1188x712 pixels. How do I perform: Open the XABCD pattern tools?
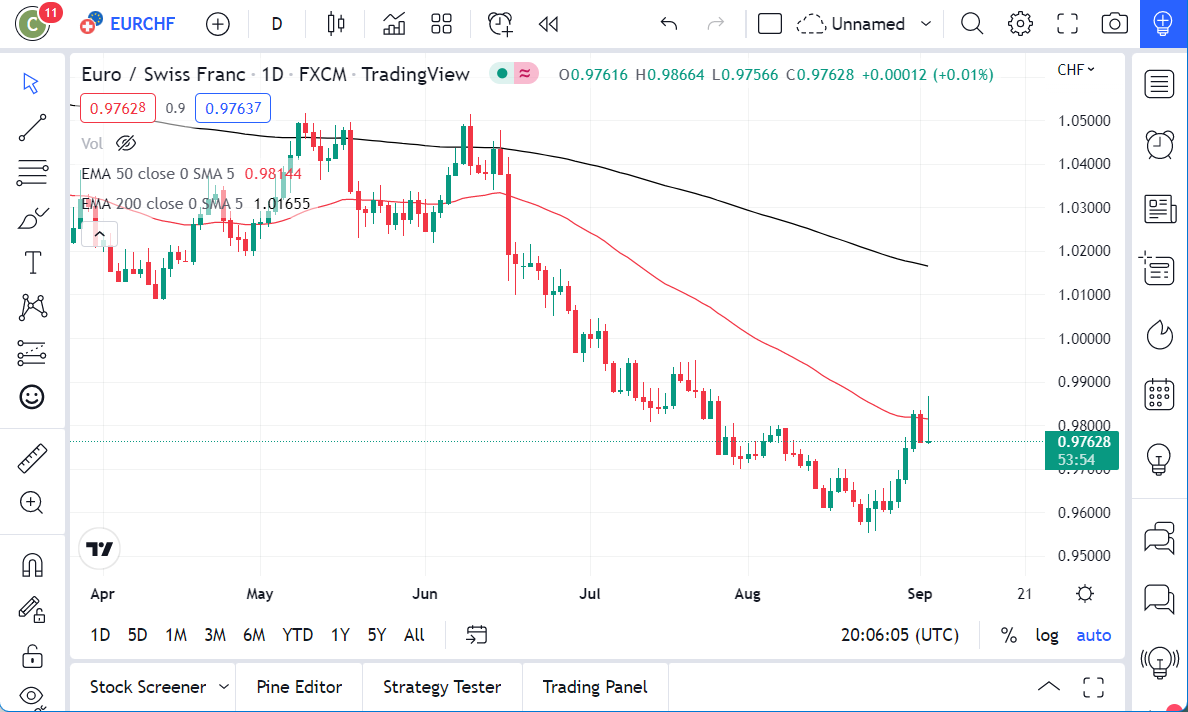(32, 307)
